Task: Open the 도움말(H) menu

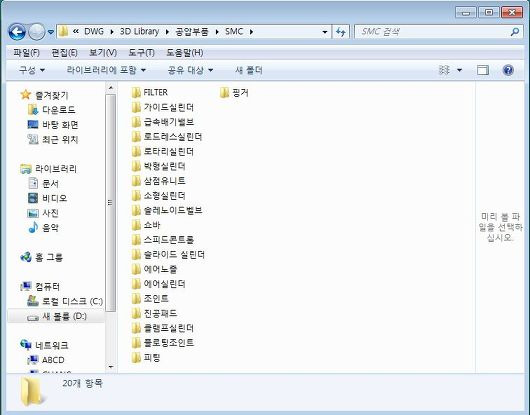Action: [185, 53]
